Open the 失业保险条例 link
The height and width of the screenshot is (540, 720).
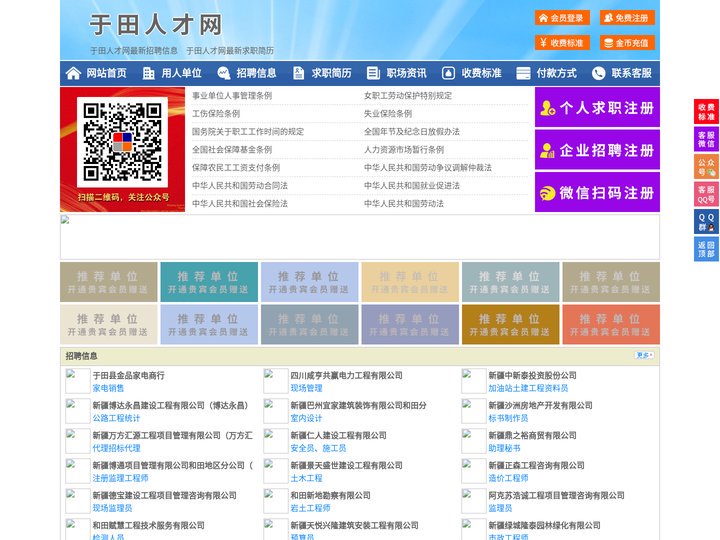(x=388, y=113)
